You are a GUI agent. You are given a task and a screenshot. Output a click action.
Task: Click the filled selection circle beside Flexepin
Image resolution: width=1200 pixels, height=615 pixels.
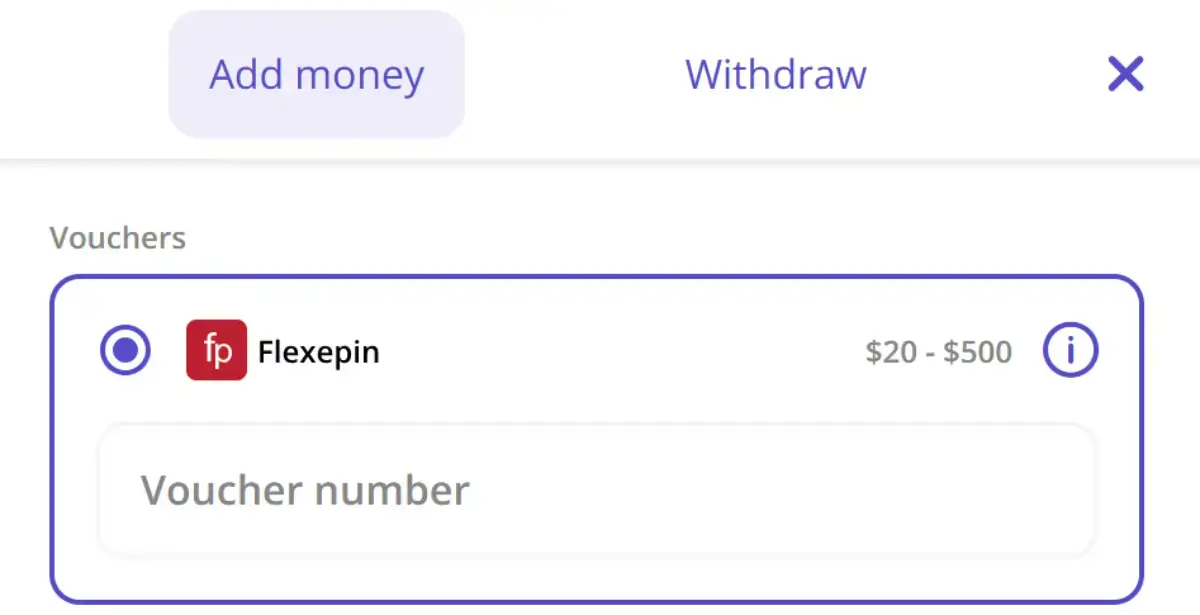tap(125, 350)
